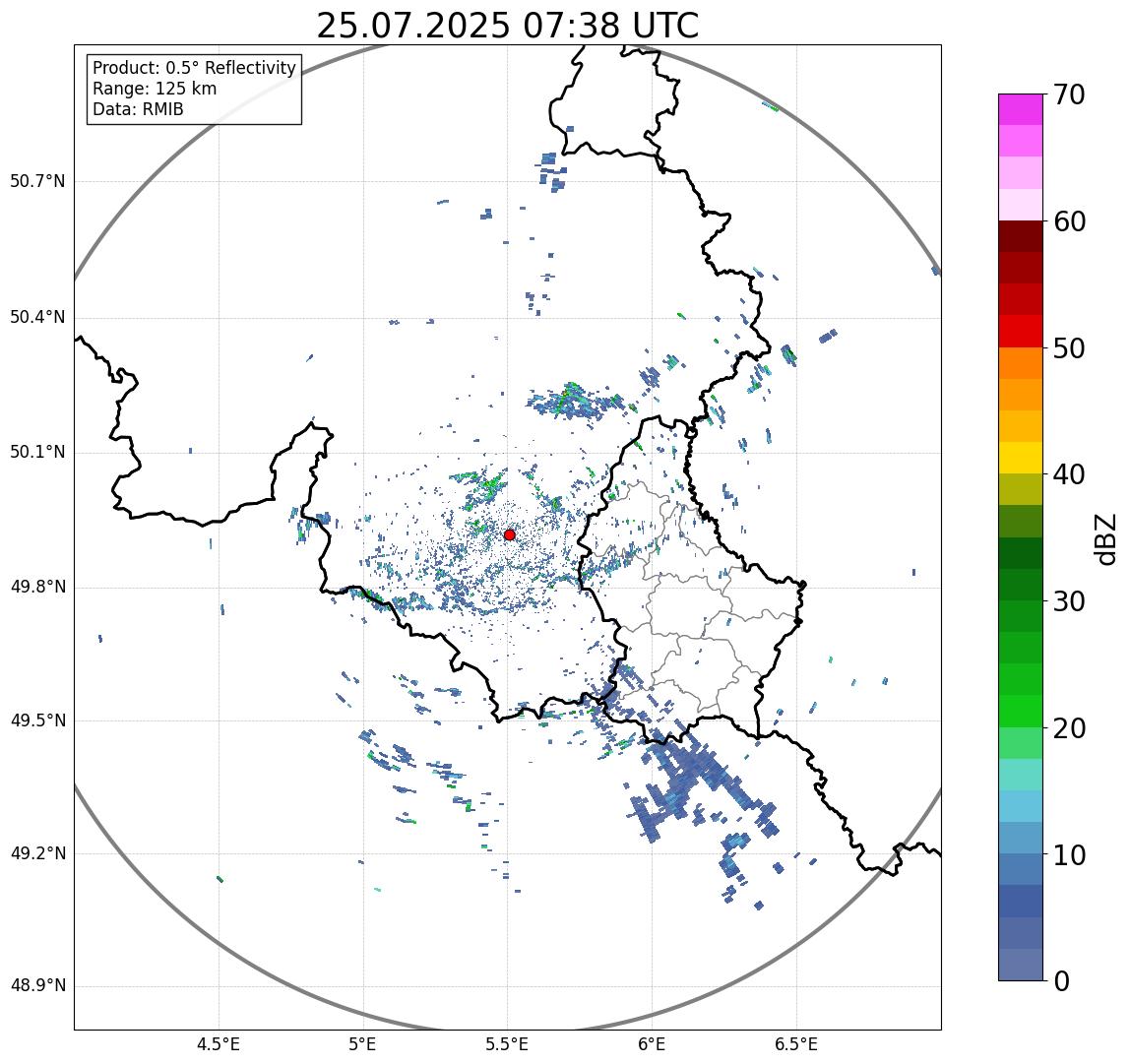
Task: Click the 5.5°E longitude label
Action: [507, 1044]
